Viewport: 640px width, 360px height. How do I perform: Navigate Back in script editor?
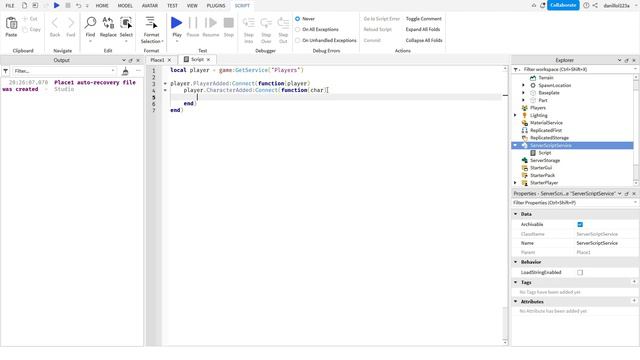pos(55,23)
